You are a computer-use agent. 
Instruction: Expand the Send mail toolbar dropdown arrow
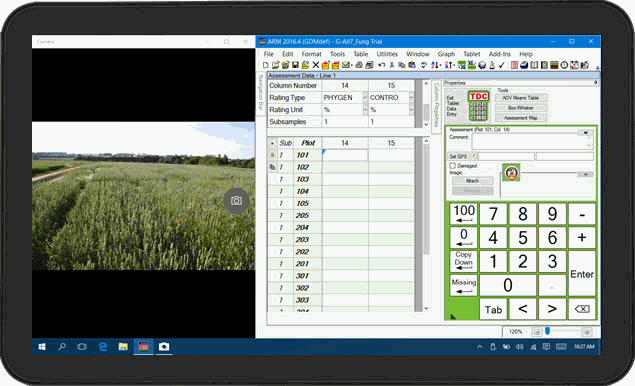tap(352, 65)
